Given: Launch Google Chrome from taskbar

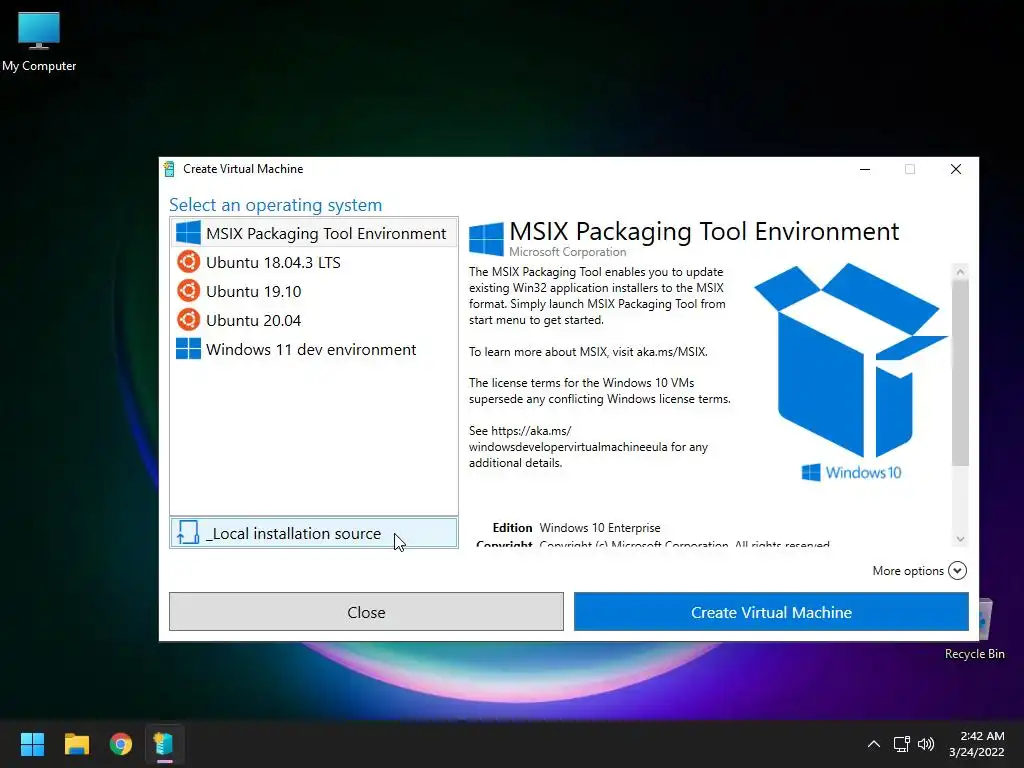Looking at the screenshot, I should click(121, 744).
